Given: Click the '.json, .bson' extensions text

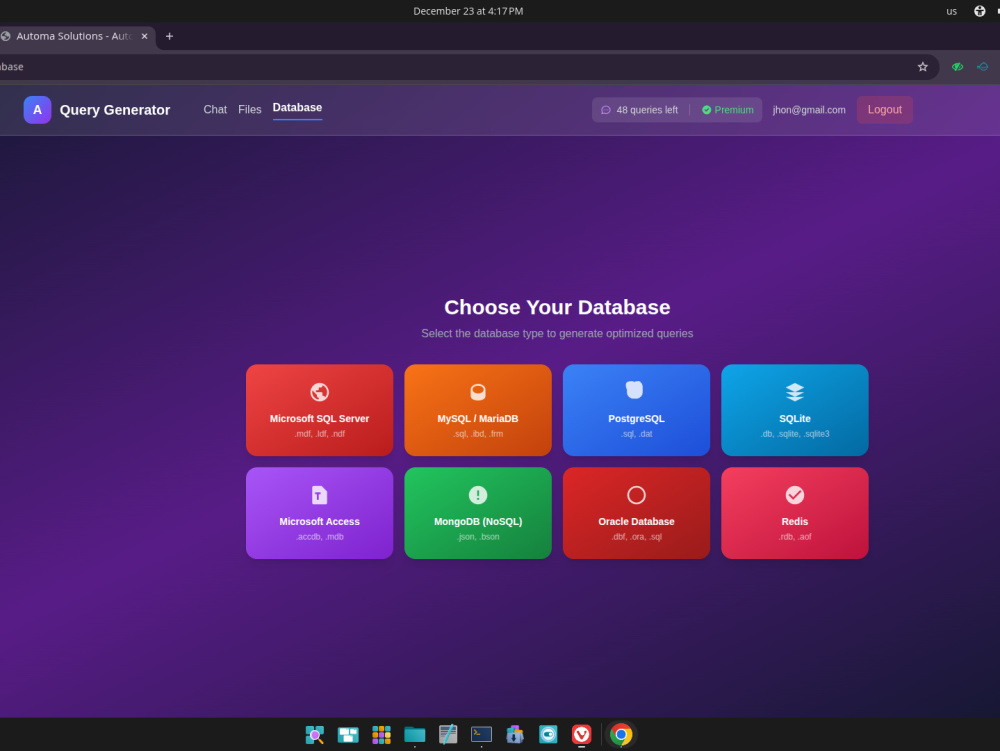Looking at the screenshot, I should pos(478,537).
